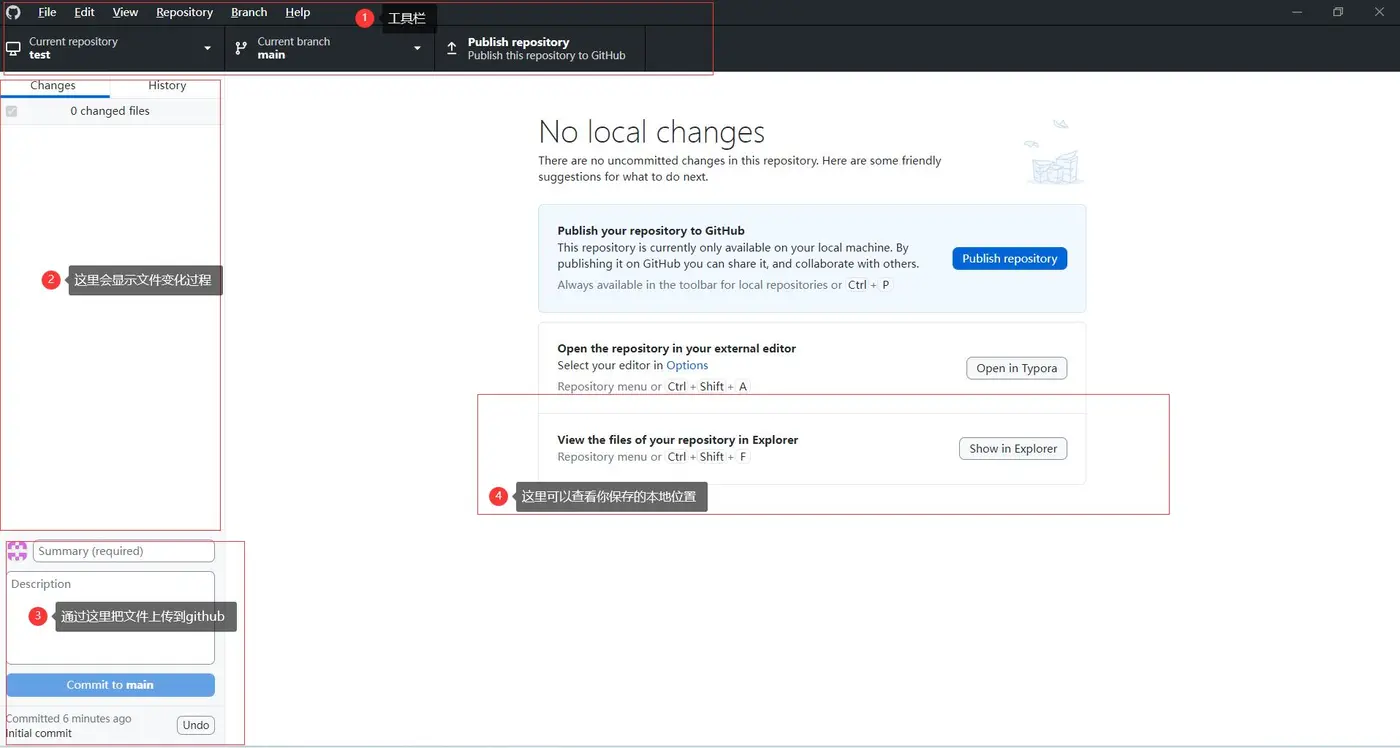Screen dimensions: 1400x748
Task: Open the Help menu
Action: (x=297, y=12)
